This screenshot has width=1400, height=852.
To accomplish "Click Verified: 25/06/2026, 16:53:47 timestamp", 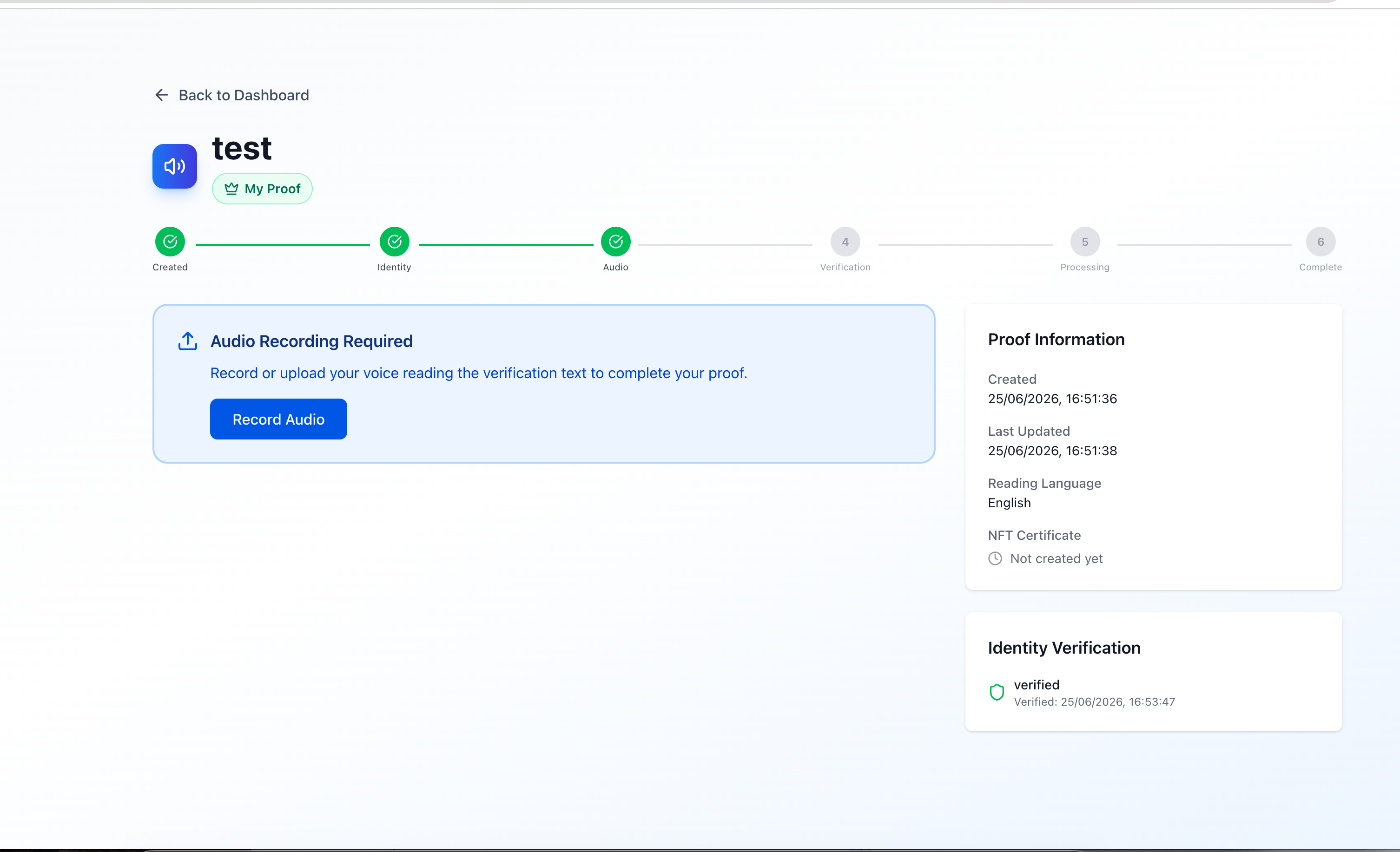I will click(x=1094, y=702).
